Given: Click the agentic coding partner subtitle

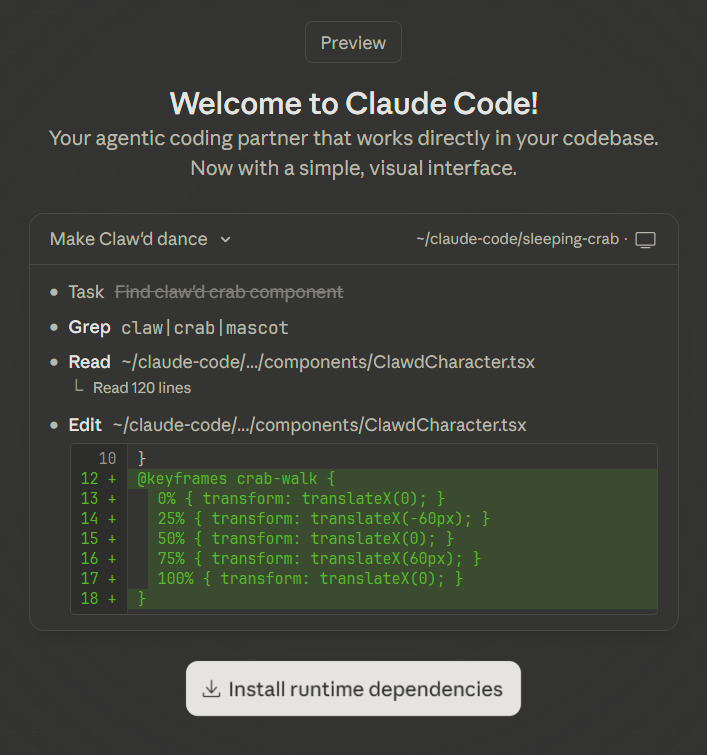Looking at the screenshot, I should 354,138.
